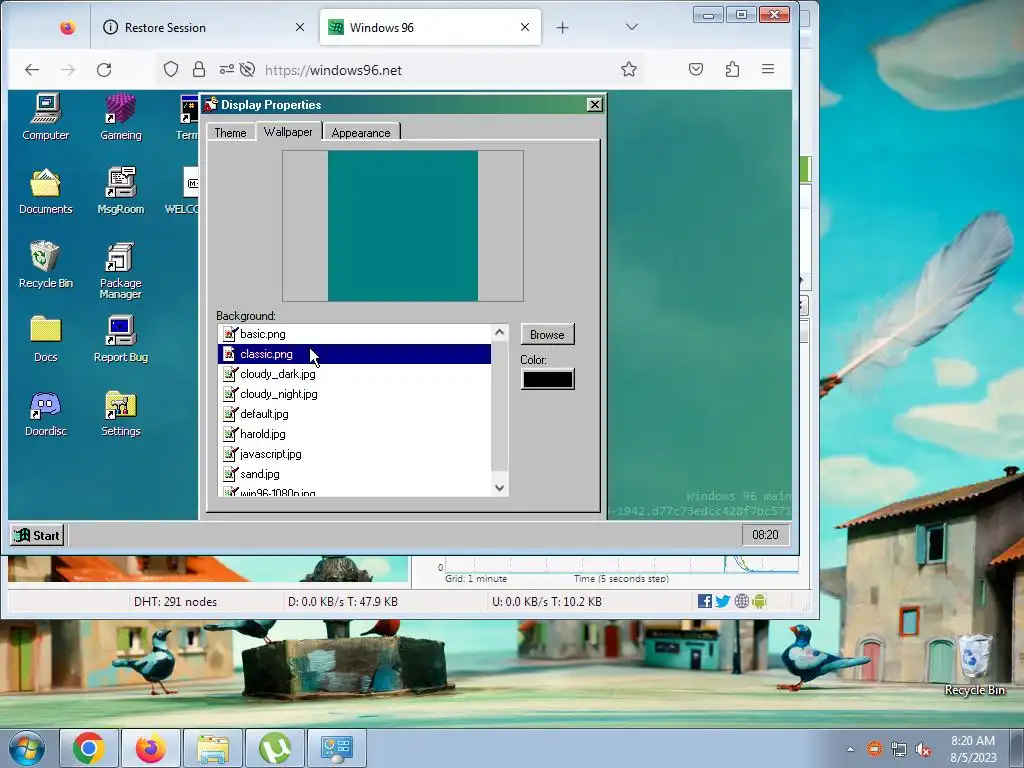Click the uTorrent taskbar icon
Image resolution: width=1024 pixels, height=768 pixels.
(274, 748)
